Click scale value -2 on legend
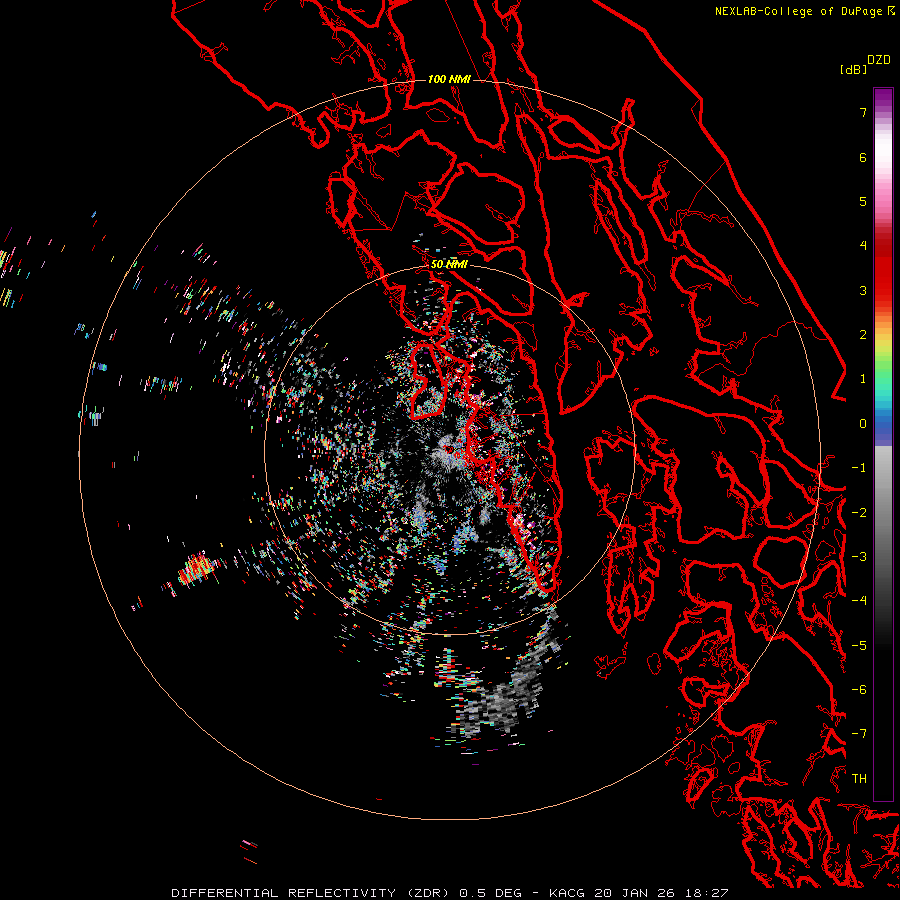This screenshot has height=900, width=900. [x=859, y=513]
